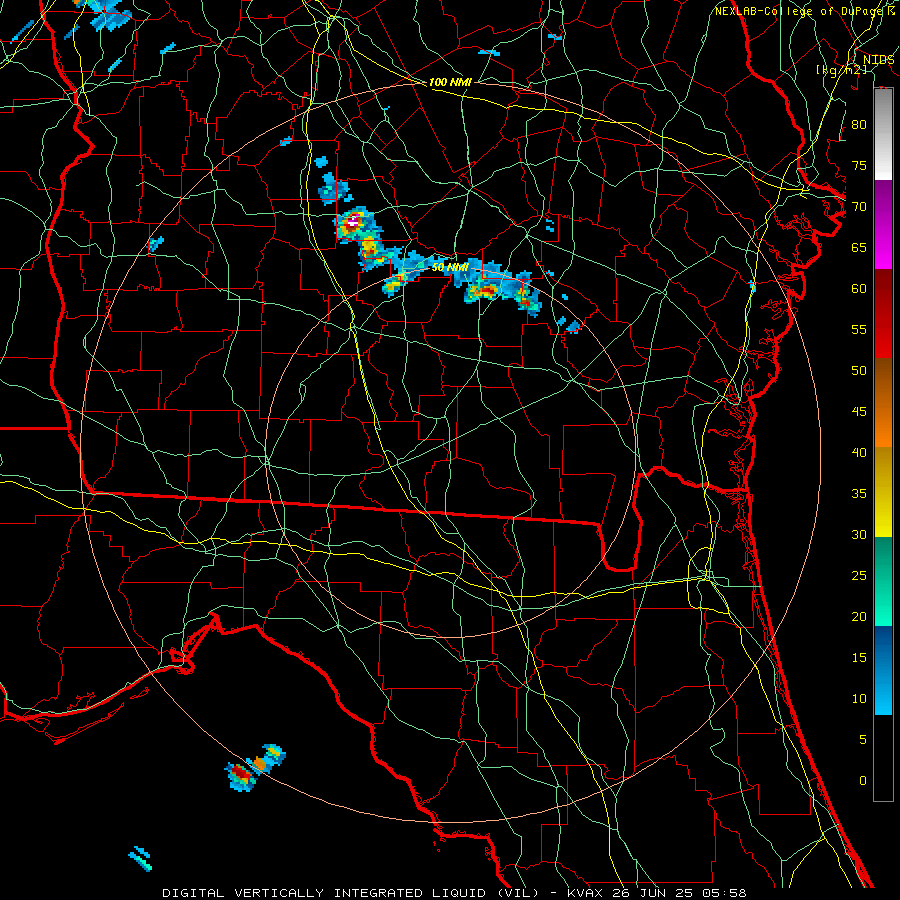Select the blue segment of the color scale
This screenshot has height=900, width=900.
tap(883, 670)
